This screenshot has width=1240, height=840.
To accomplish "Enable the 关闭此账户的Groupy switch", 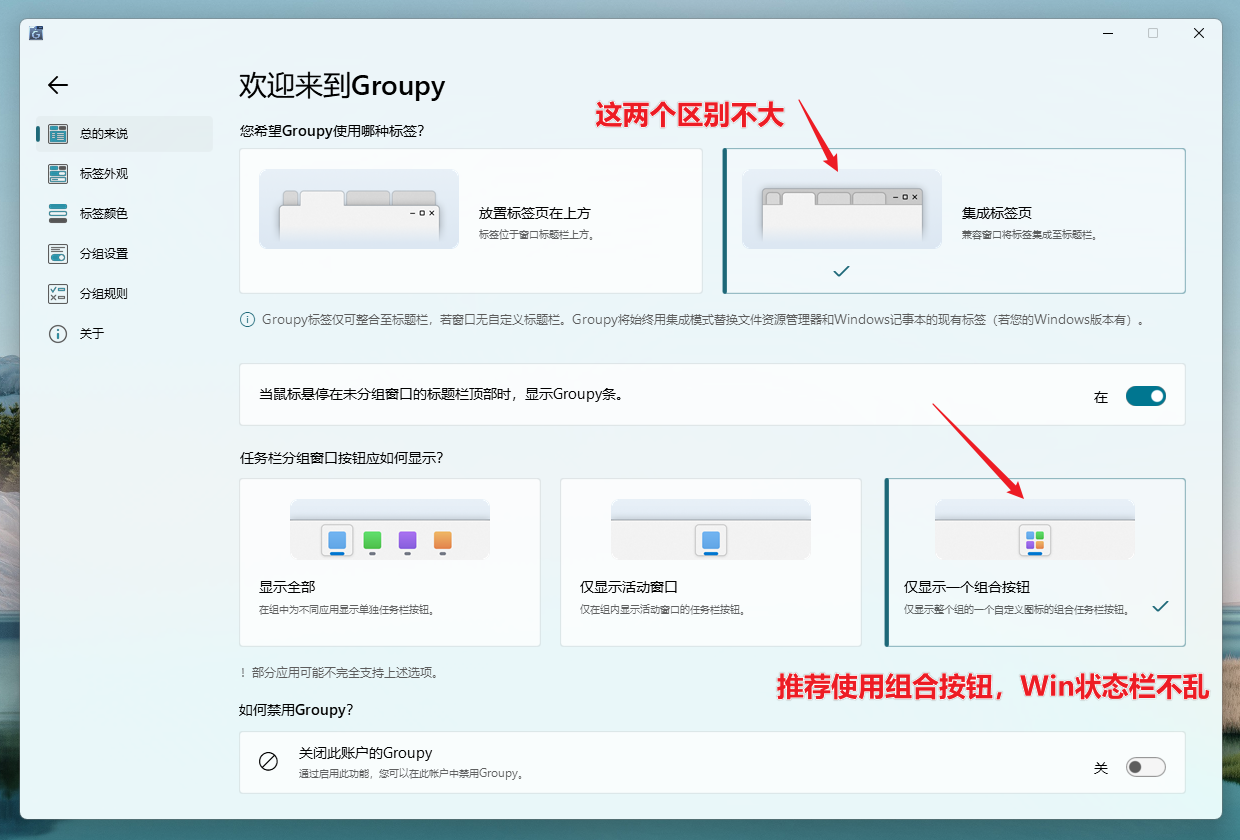I will [1145, 767].
